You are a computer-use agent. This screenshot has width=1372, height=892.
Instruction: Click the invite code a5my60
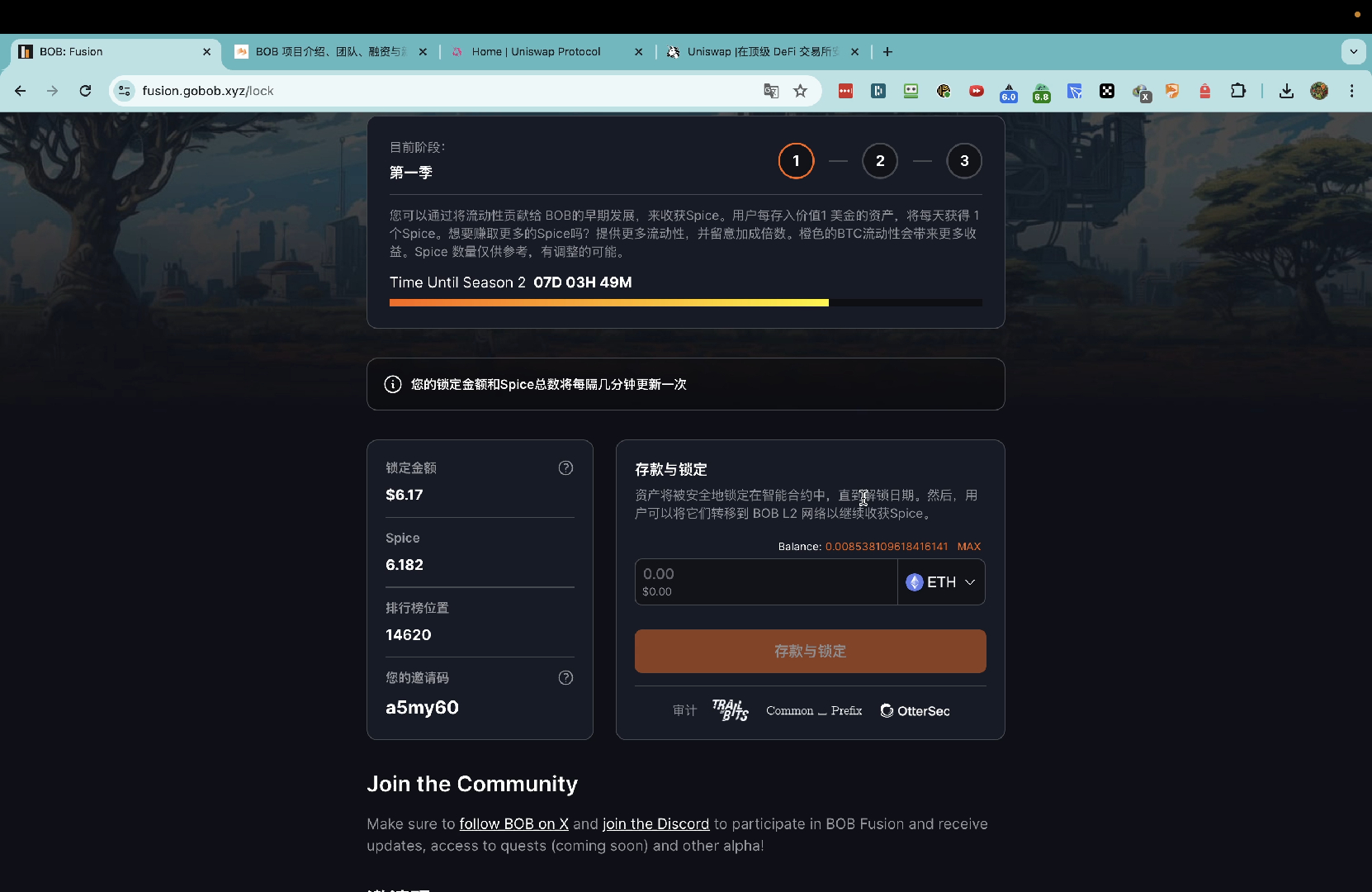(x=422, y=708)
